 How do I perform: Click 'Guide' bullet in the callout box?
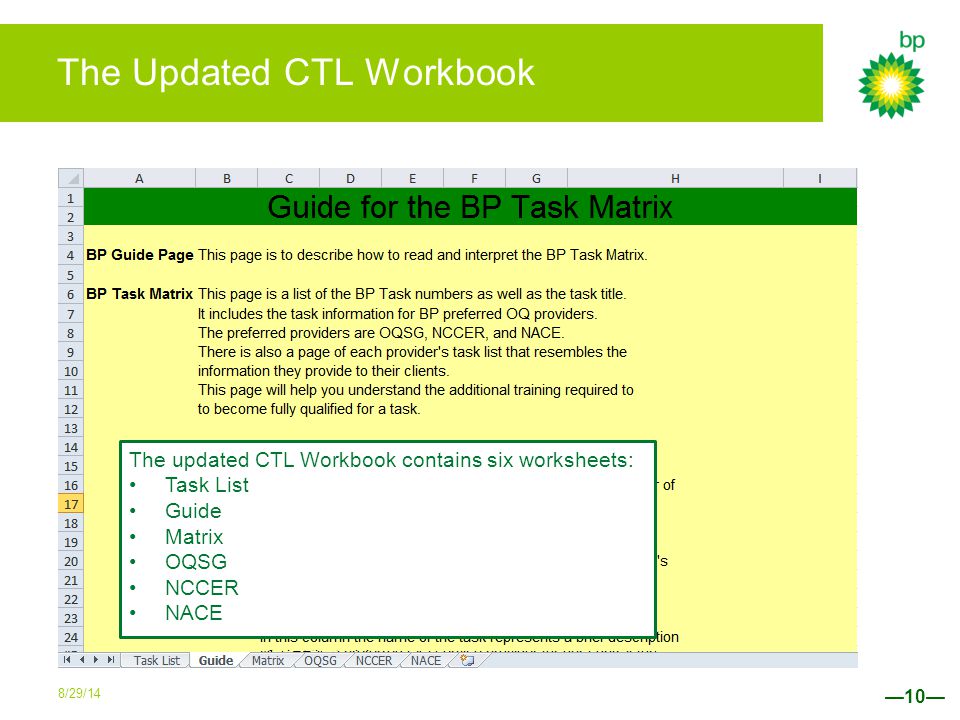click(193, 511)
